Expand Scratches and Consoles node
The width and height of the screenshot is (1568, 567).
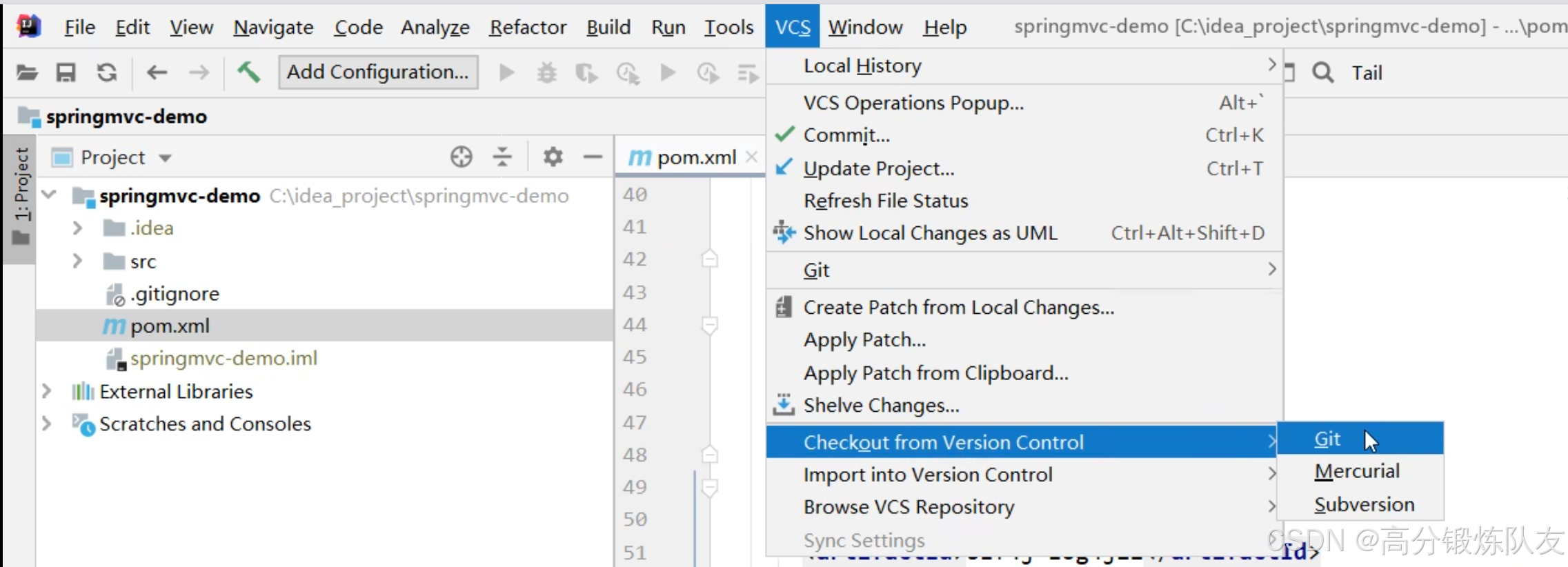(x=46, y=424)
